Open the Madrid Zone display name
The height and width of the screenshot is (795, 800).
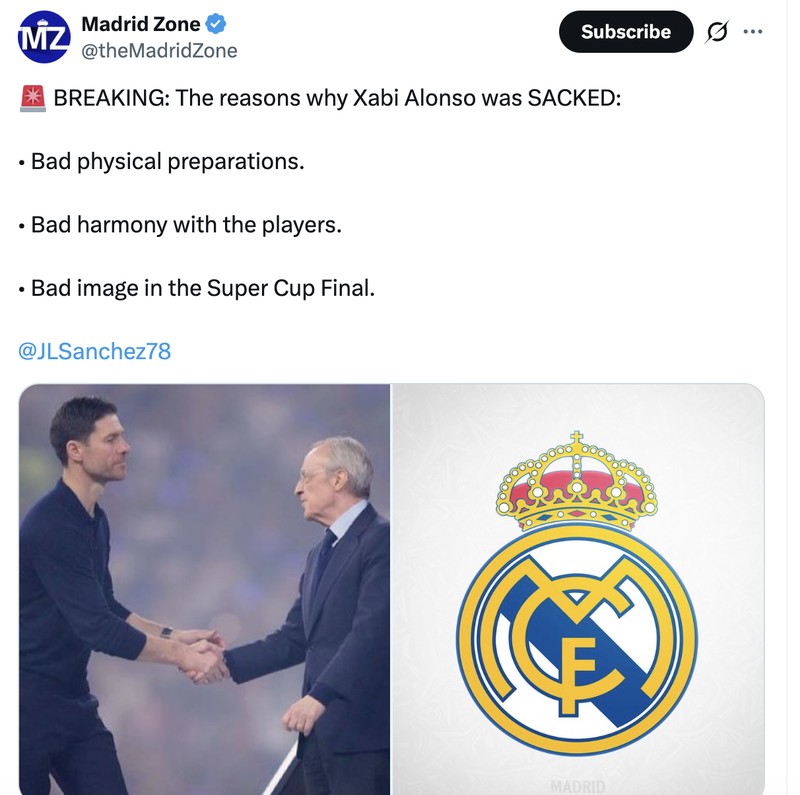tap(141, 24)
